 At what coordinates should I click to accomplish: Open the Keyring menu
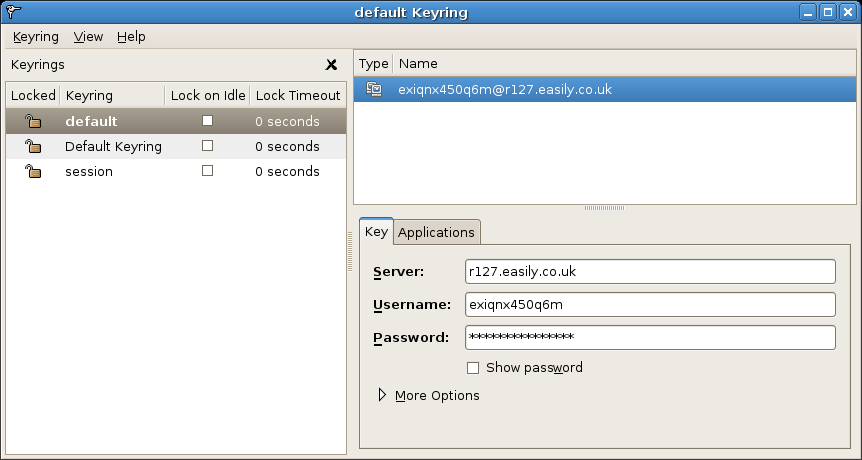click(36, 37)
